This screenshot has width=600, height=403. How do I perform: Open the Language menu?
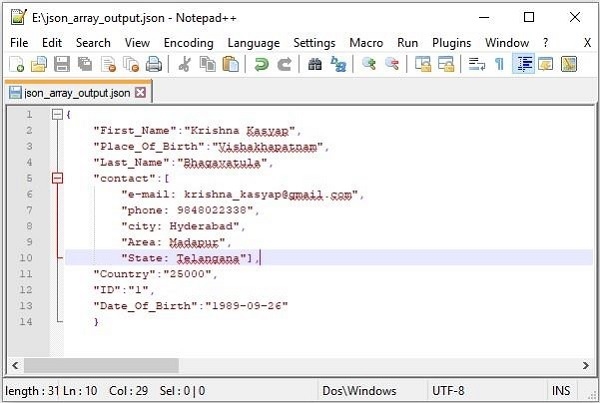pyautogui.click(x=254, y=42)
